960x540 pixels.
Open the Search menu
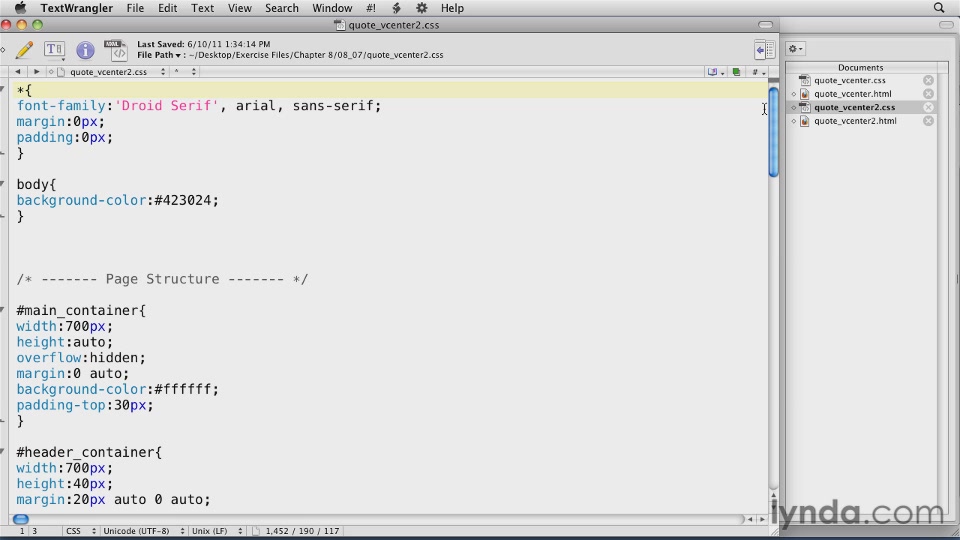pyautogui.click(x=282, y=8)
